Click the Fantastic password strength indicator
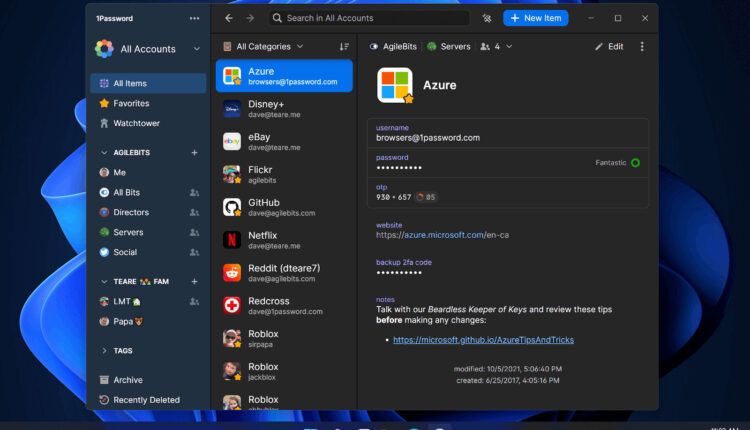Viewport: 750px width, 430px height. tap(617, 163)
